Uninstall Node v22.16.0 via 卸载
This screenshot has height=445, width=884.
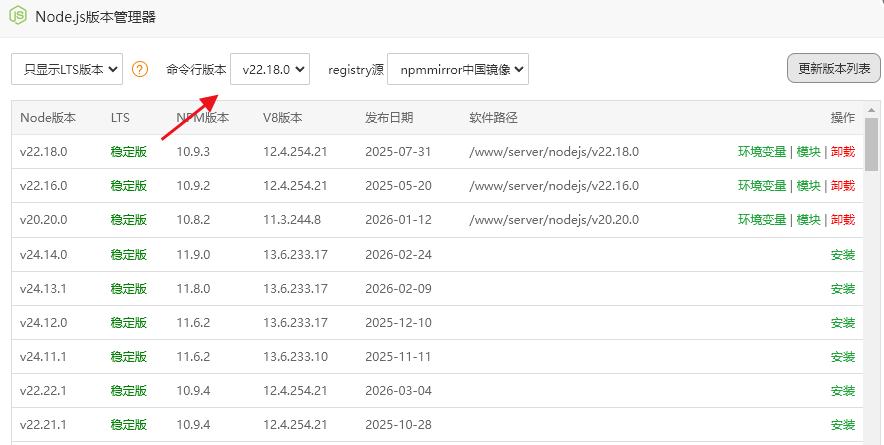[843, 186]
